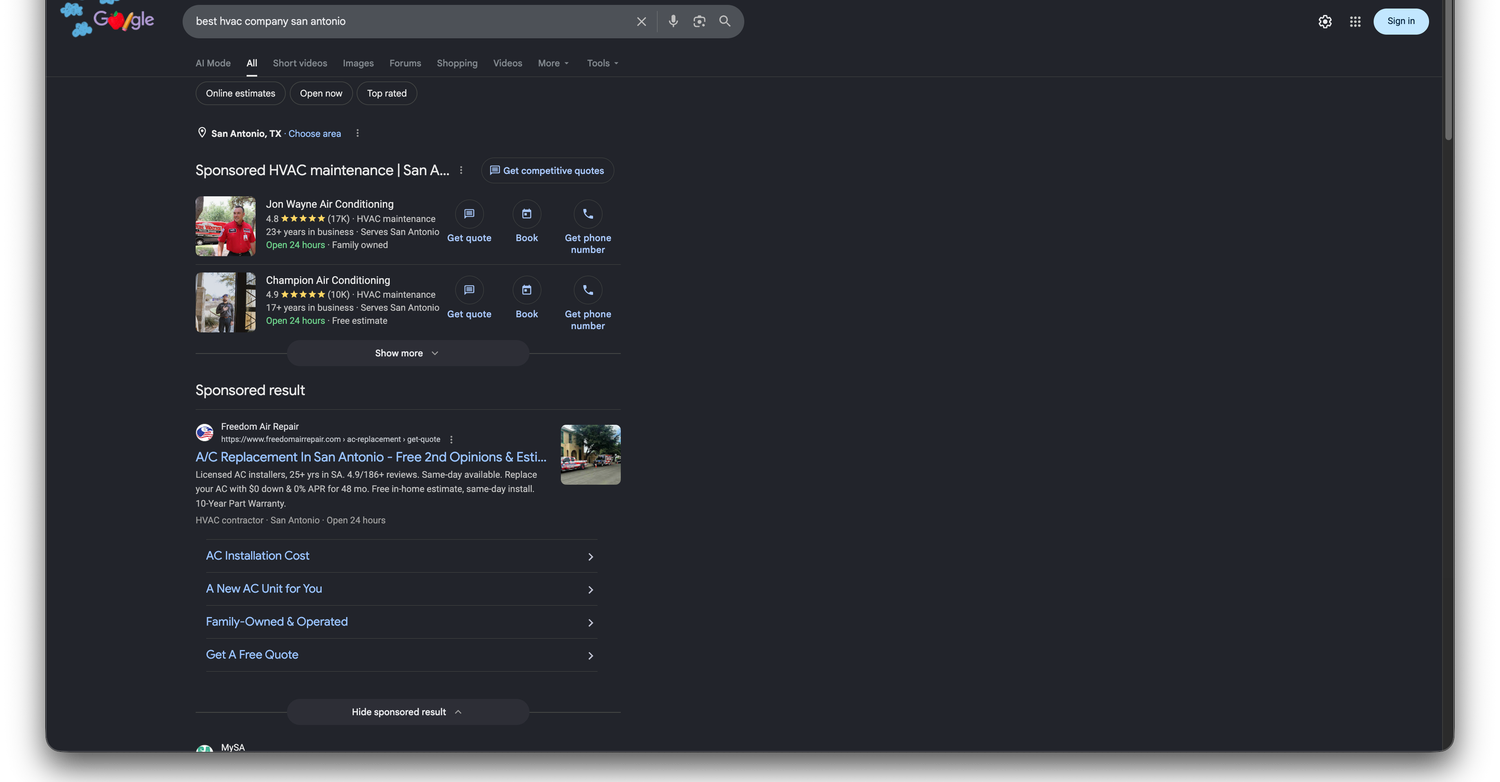The height and width of the screenshot is (782, 1500).
Task: Click Jon Wayne's 4.8 star rating
Action: [296, 219]
